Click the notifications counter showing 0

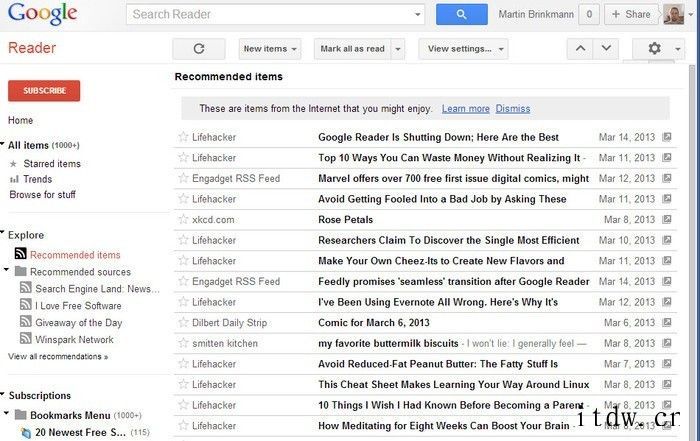(589, 14)
